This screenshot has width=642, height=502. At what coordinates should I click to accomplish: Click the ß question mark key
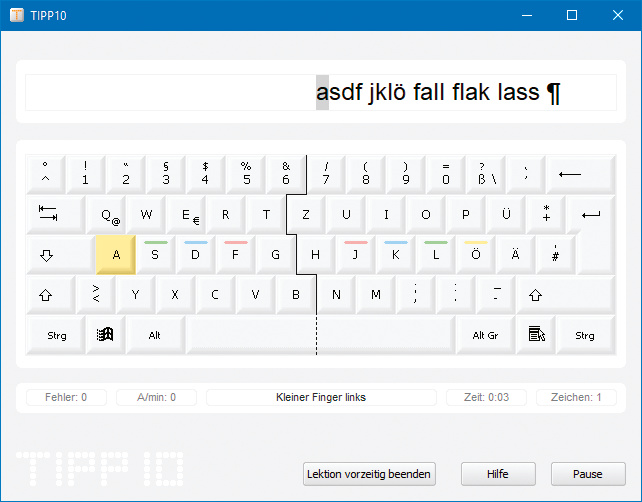click(486, 174)
